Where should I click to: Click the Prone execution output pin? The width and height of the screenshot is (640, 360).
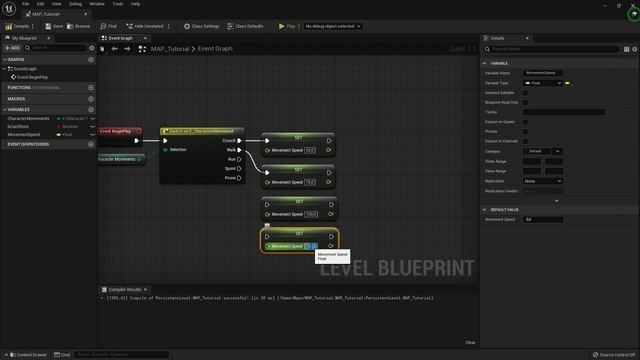(239, 178)
